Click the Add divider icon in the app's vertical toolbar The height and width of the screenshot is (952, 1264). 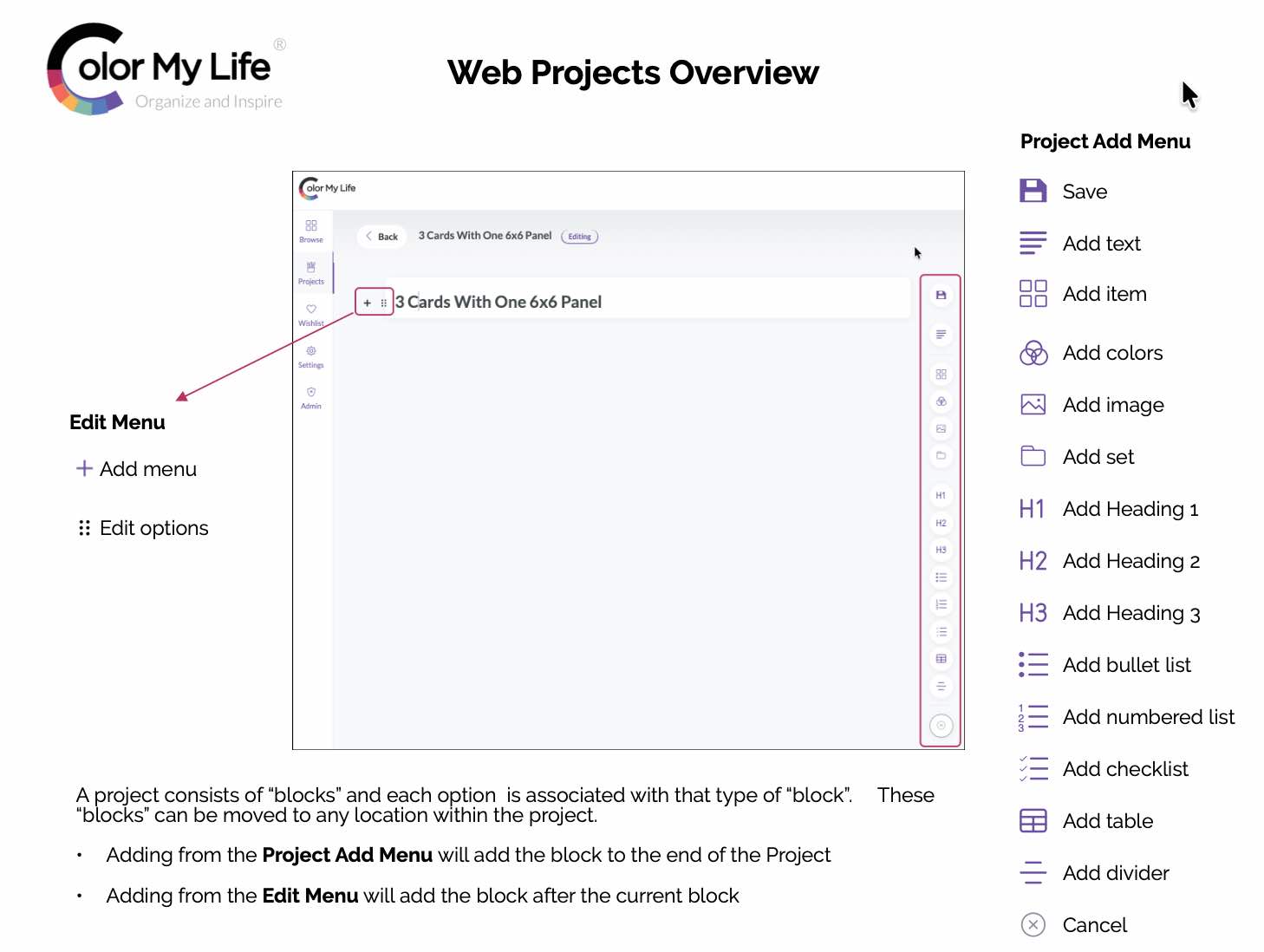tap(941, 687)
